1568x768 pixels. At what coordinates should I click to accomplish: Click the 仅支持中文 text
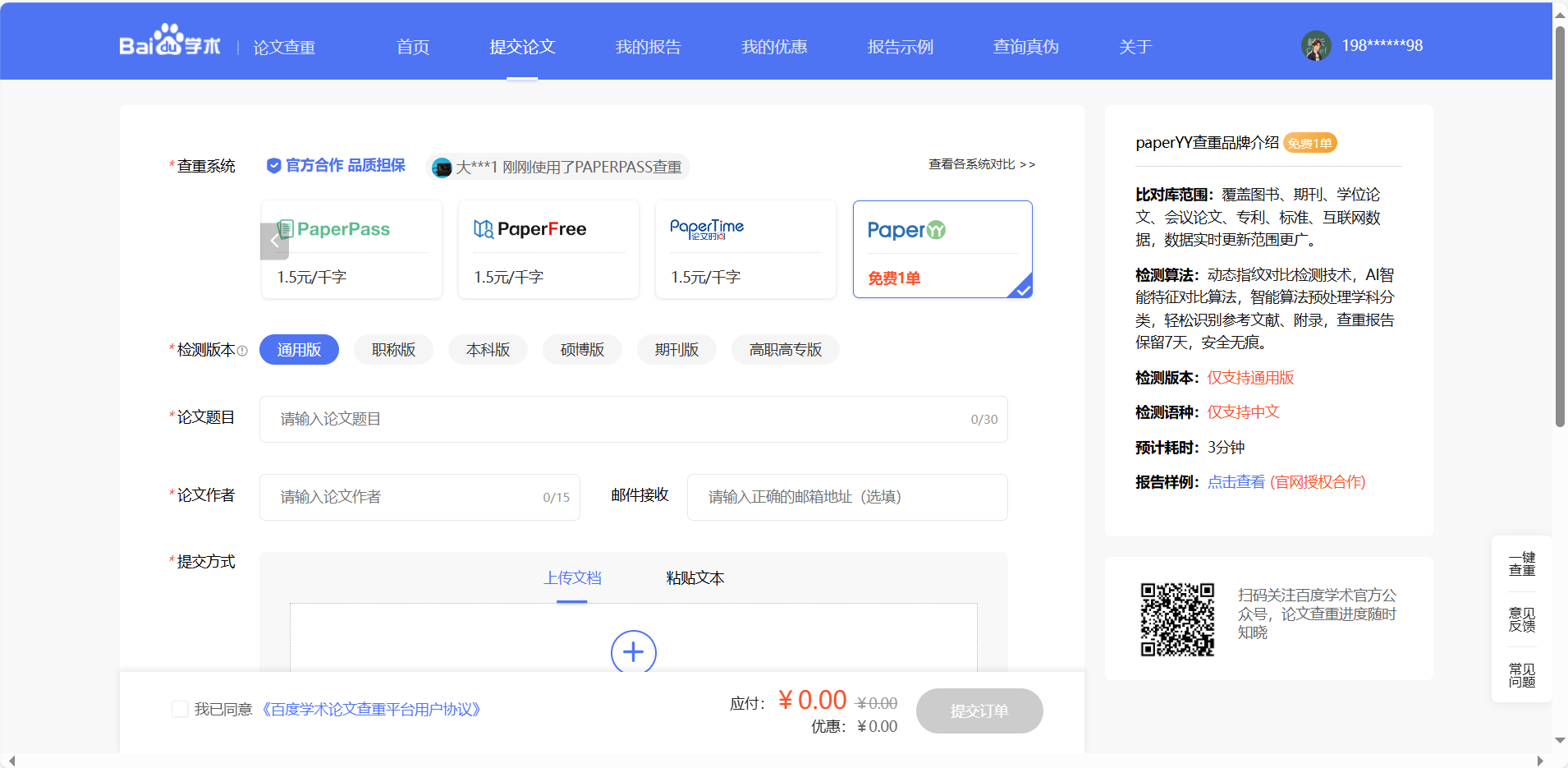(1243, 412)
